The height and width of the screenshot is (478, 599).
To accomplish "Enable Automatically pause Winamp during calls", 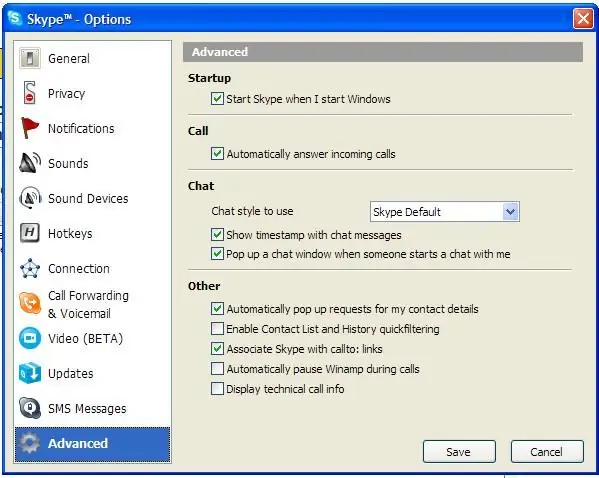I will pos(217,368).
